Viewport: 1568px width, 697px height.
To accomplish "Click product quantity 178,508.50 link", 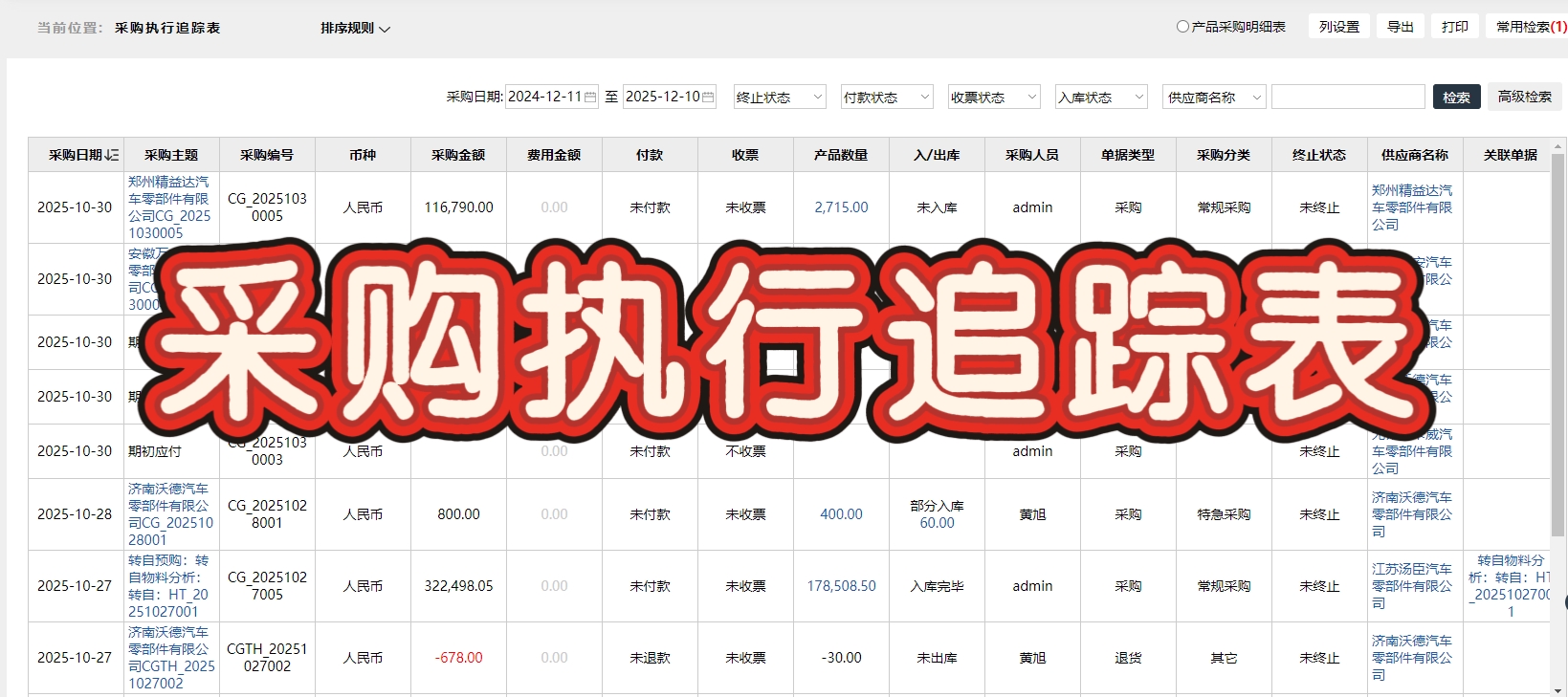I will [841, 586].
